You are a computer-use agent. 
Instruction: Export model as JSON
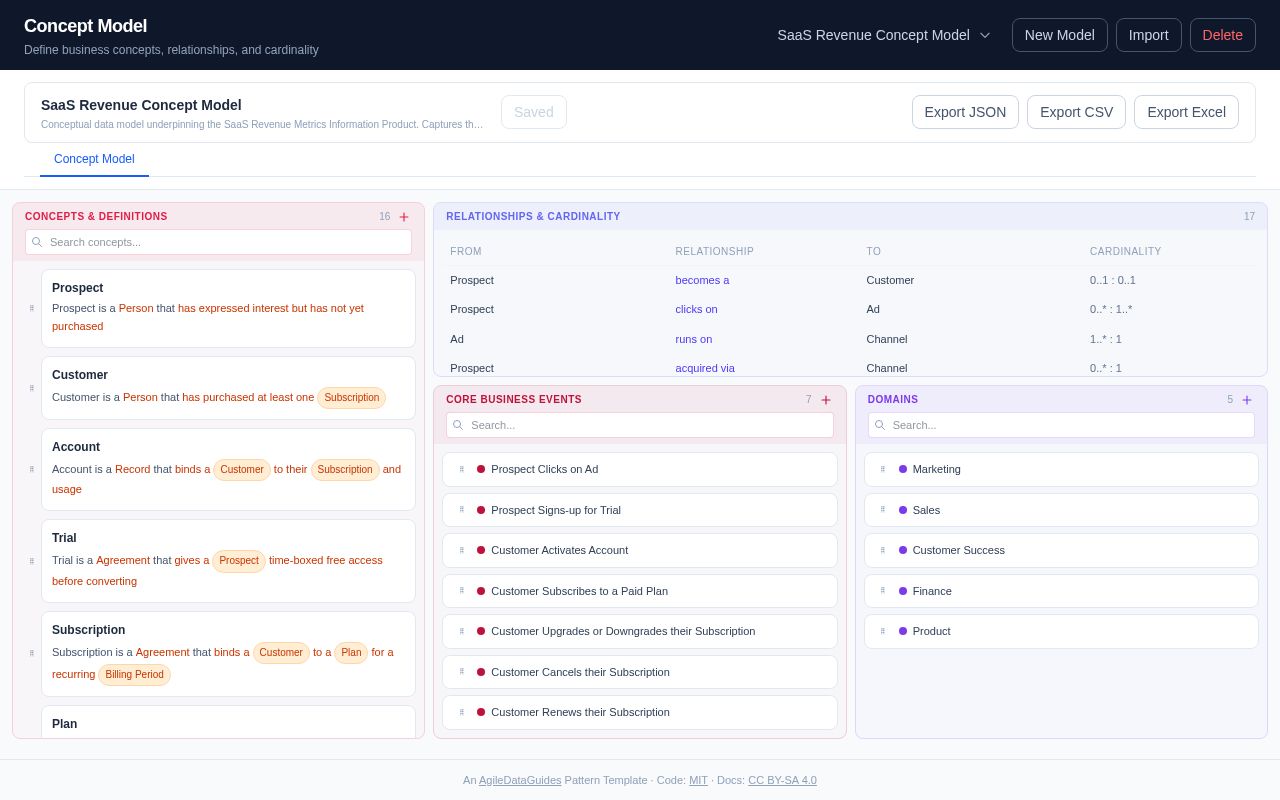coord(965,112)
